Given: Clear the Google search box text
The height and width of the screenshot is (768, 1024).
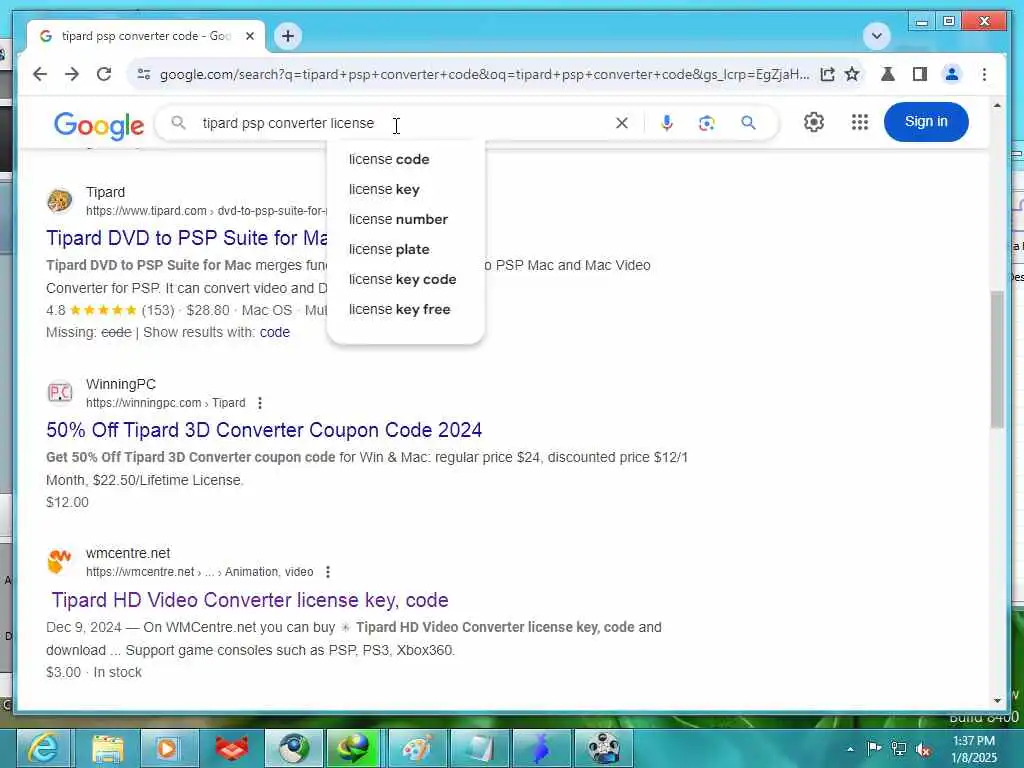Looking at the screenshot, I should coord(622,123).
